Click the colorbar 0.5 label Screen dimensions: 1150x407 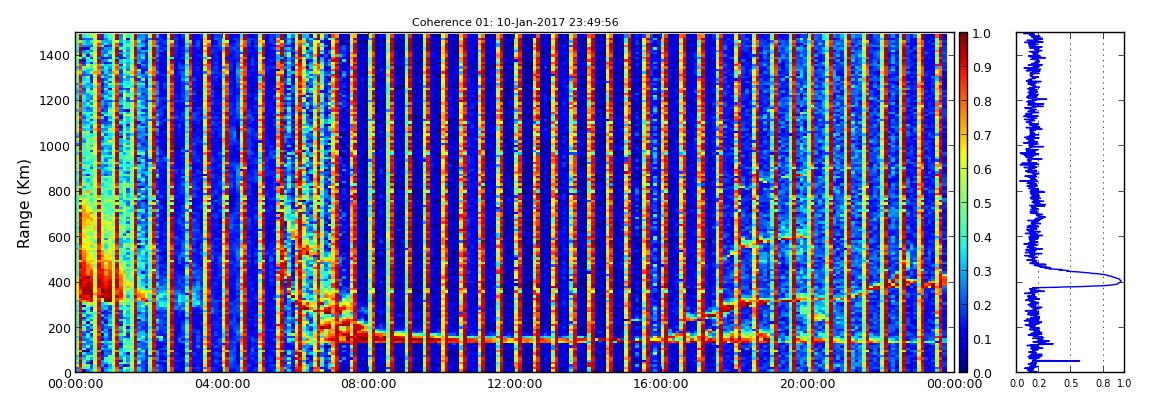tap(981, 203)
